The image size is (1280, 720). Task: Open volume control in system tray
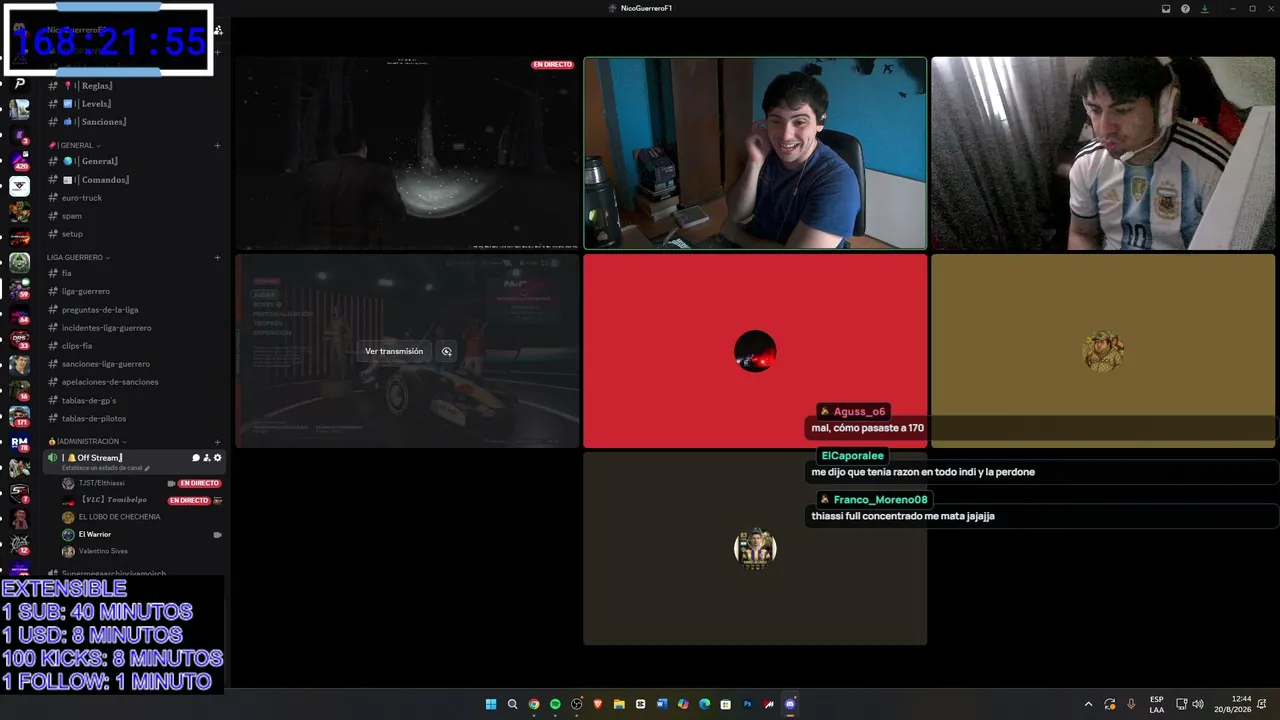[1198, 704]
